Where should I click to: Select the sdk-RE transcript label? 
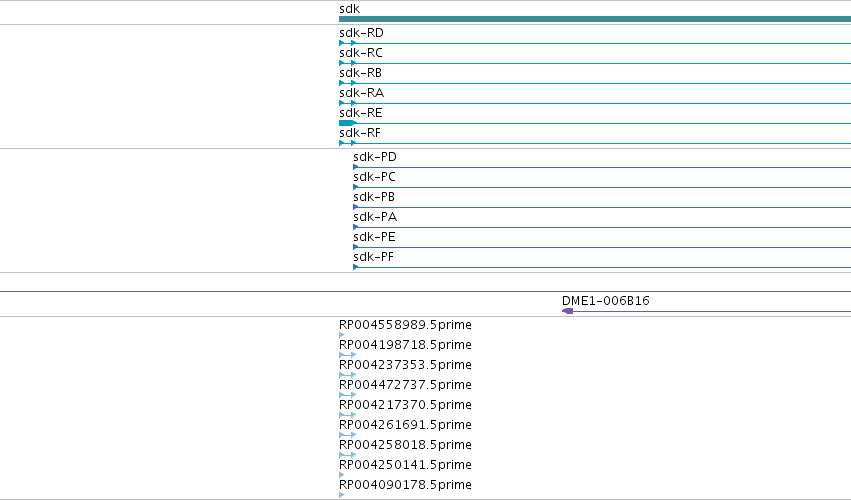pos(361,113)
